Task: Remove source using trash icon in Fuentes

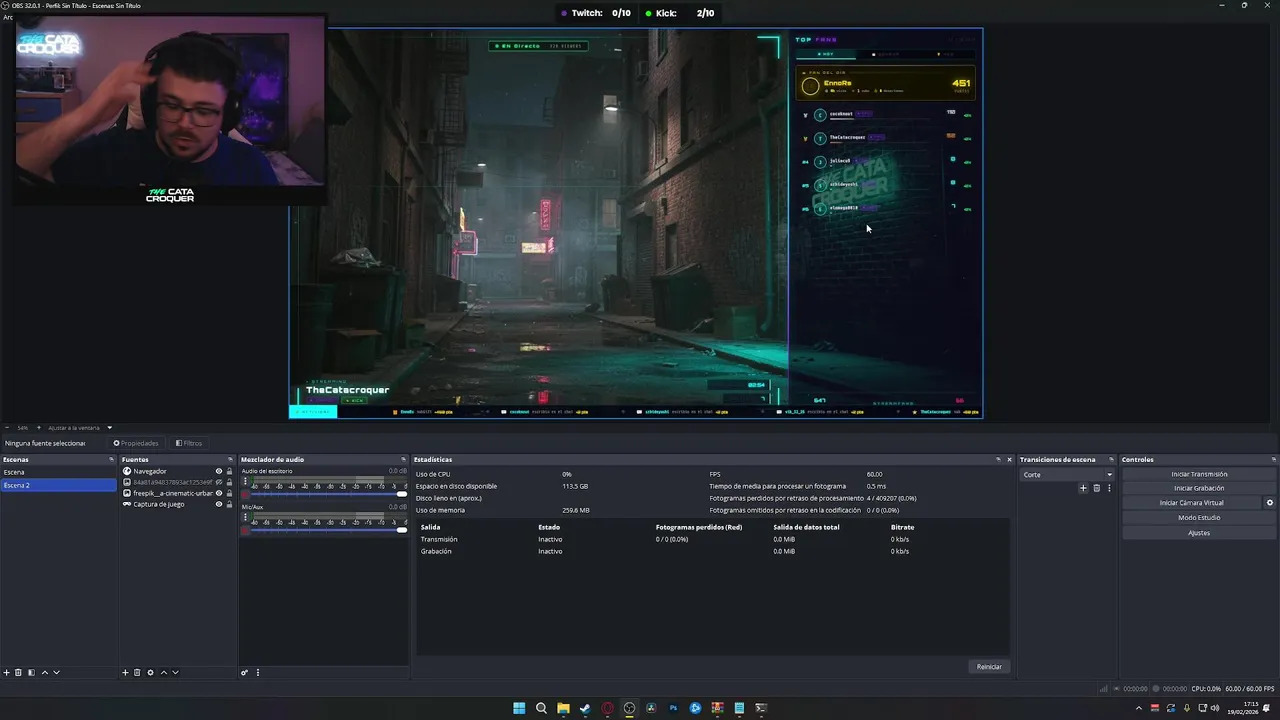Action: pos(137,672)
